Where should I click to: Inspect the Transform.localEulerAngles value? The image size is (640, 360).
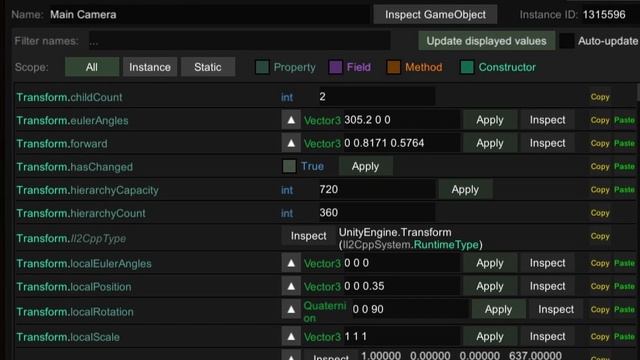pyautogui.click(x=547, y=263)
